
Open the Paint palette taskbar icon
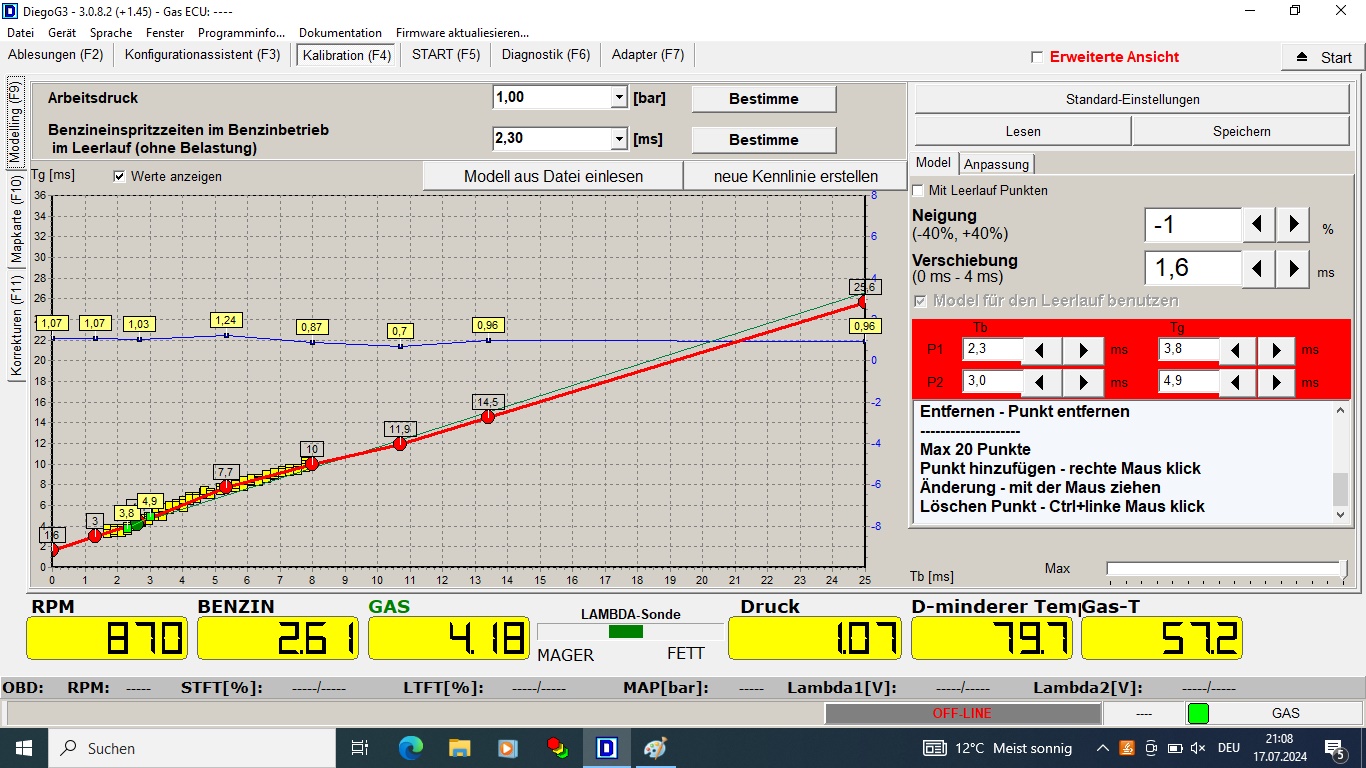(x=654, y=748)
